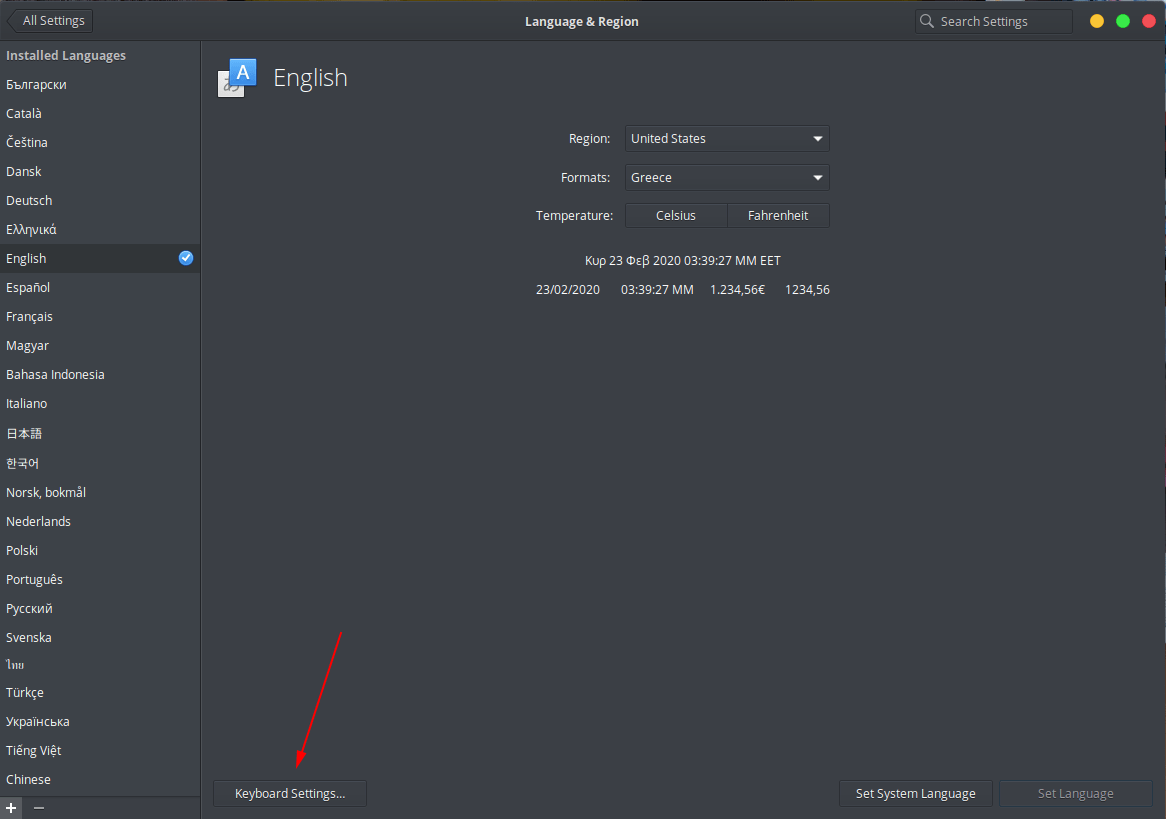Type in the Search Settings field
The height and width of the screenshot is (819, 1166).
coord(1000,21)
